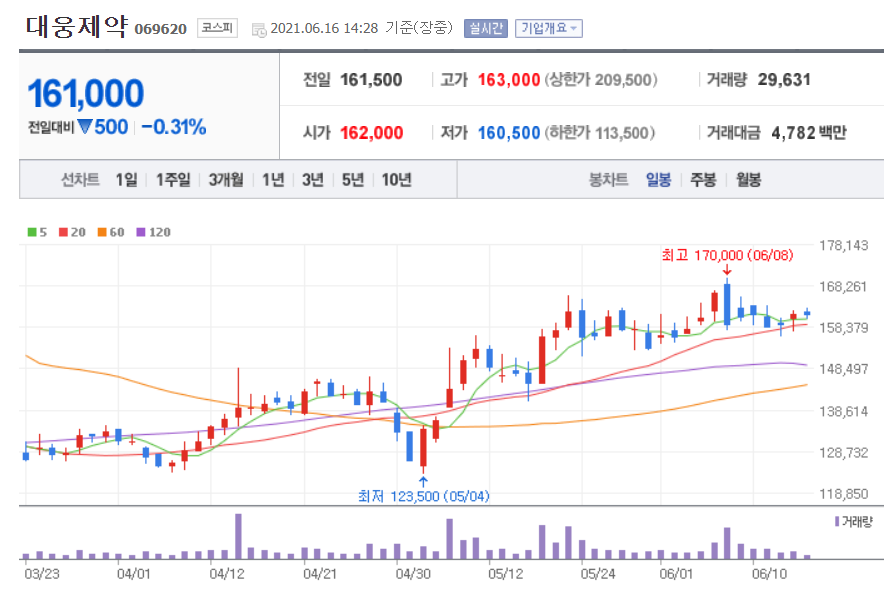Click trading volume value 29,631
The width and height of the screenshot is (884, 597).
pyautogui.click(x=784, y=80)
